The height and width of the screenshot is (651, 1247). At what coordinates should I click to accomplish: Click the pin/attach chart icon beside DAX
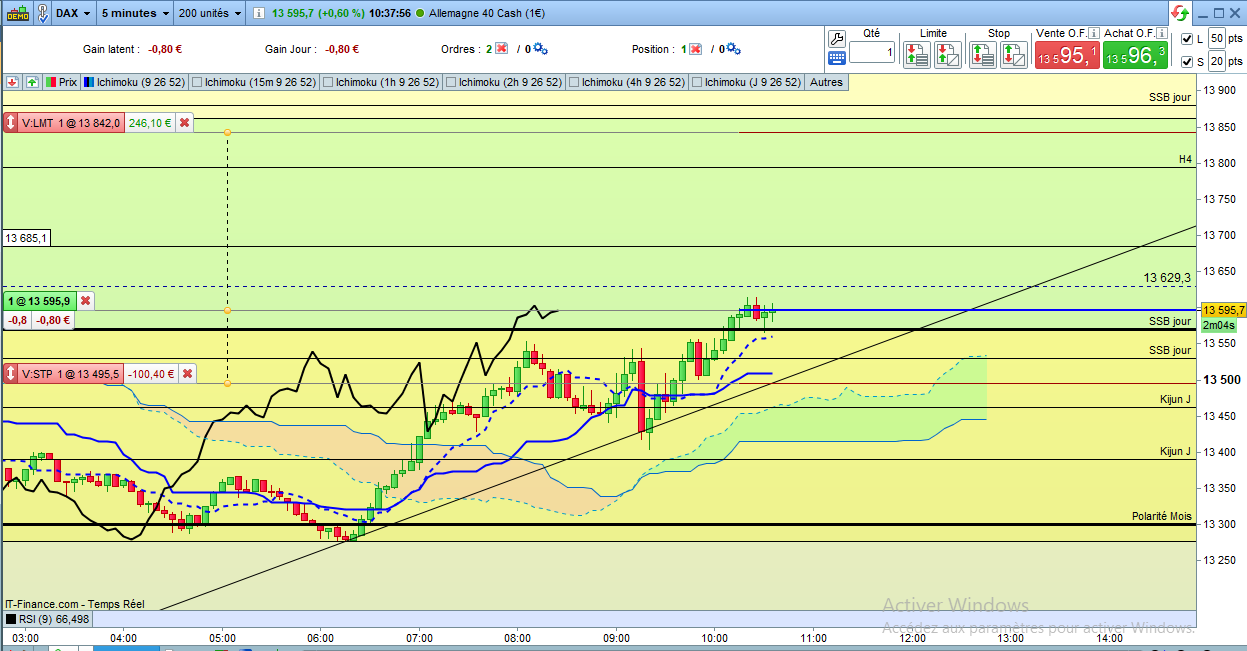pos(43,13)
